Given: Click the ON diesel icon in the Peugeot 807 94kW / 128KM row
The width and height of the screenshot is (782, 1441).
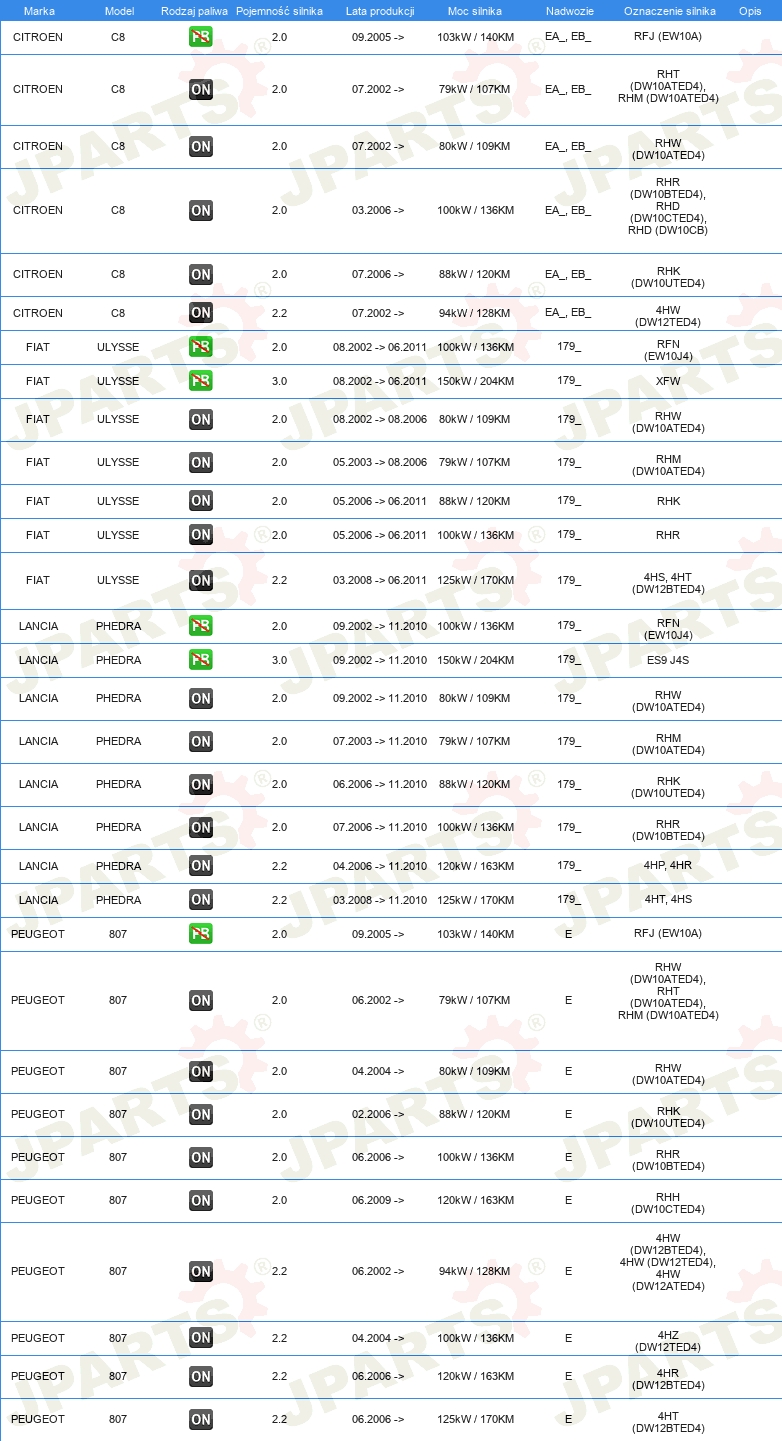Looking at the screenshot, I should click(x=201, y=1271).
